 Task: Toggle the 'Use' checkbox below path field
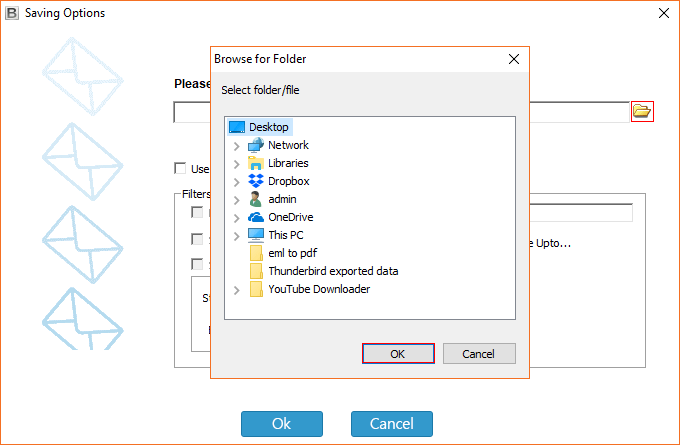tap(180, 169)
